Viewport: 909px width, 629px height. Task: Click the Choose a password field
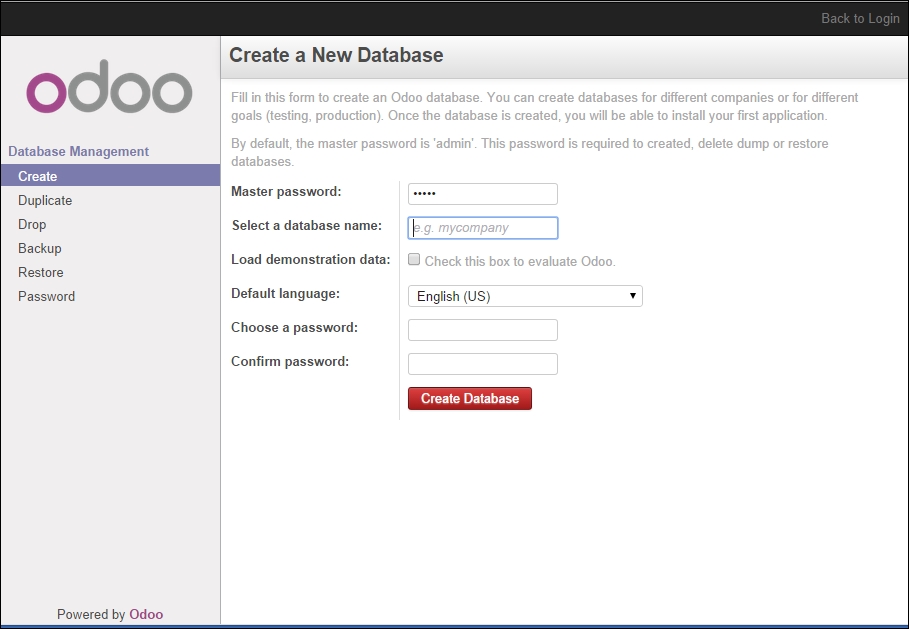click(x=483, y=330)
